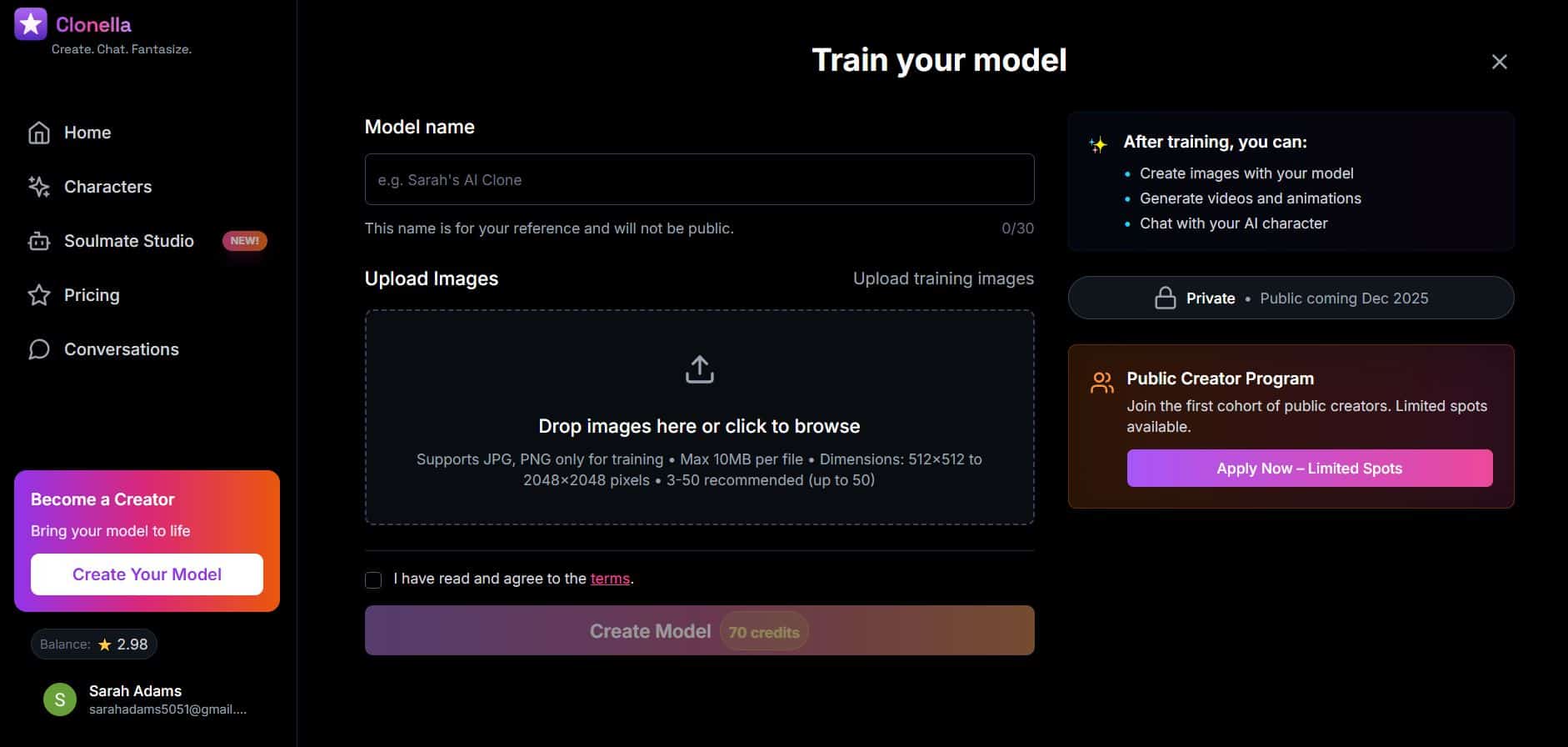This screenshot has height=747, width=1568.
Task: Click the Balance 2.98 badge
Action: [94, 644]
